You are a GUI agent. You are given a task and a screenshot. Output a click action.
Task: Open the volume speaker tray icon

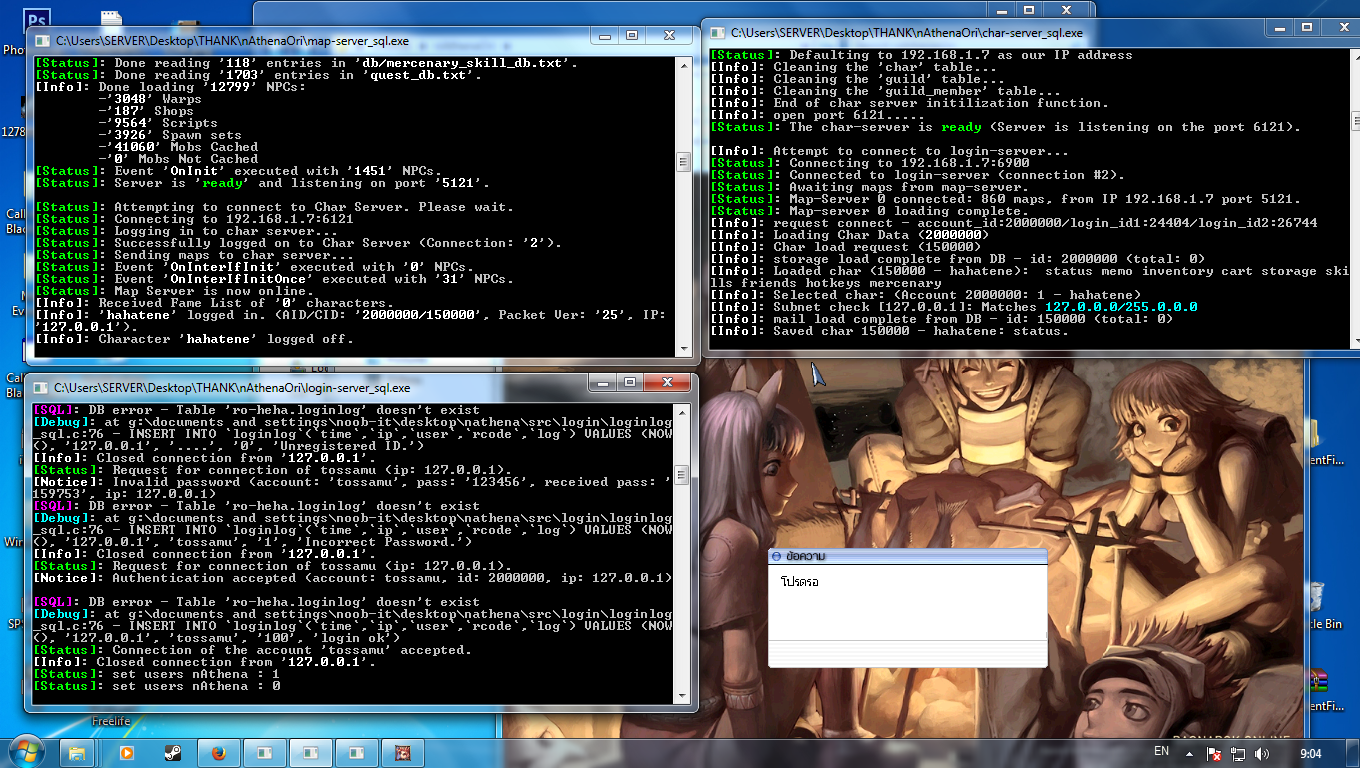(x=1261, y=753)
